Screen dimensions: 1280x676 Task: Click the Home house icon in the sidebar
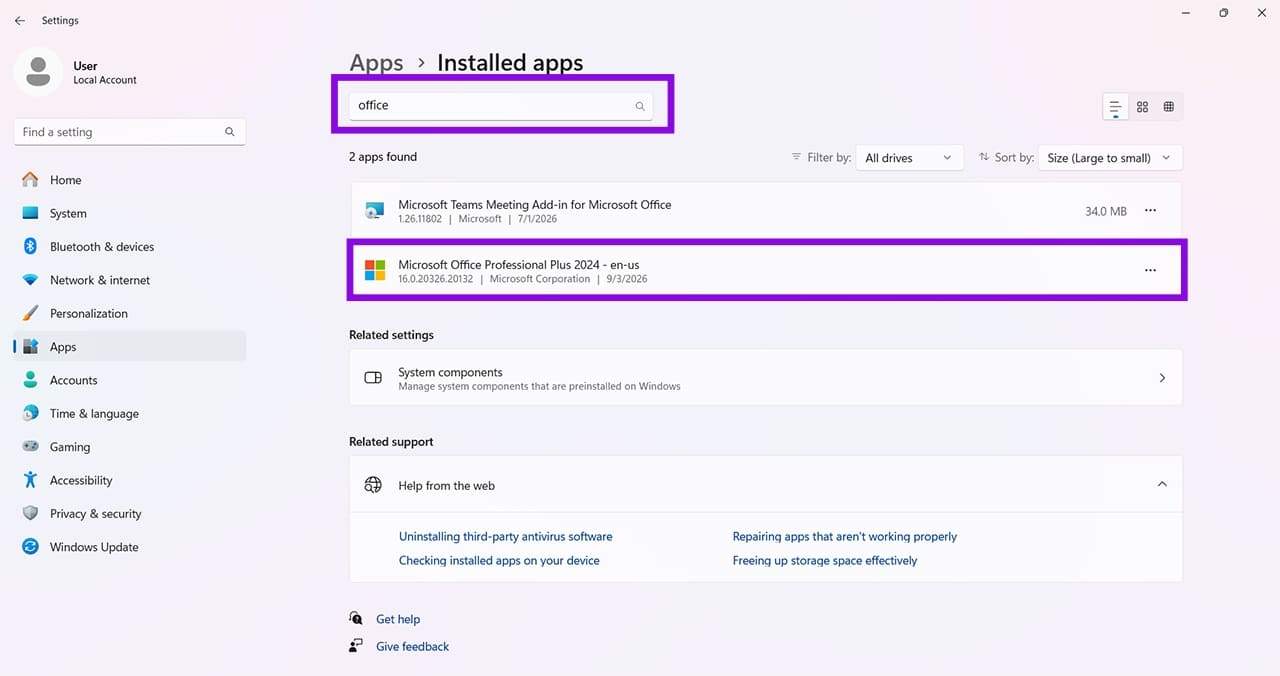tap(30, 180)
